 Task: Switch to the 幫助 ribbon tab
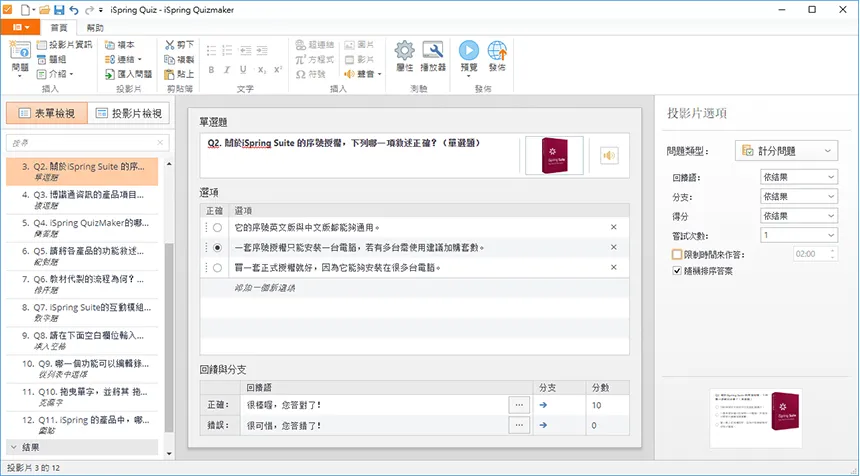95,27
